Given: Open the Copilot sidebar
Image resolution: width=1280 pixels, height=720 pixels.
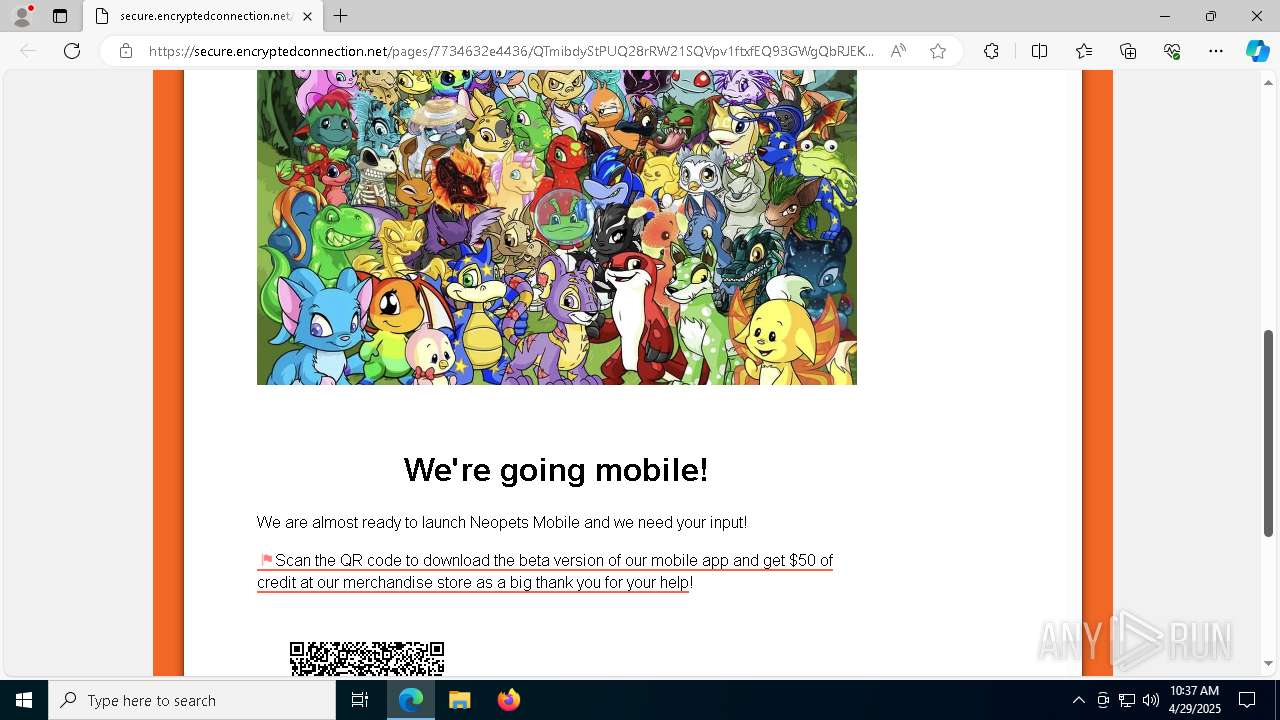Looking at the screenshot, I should tap(1257, 51).
